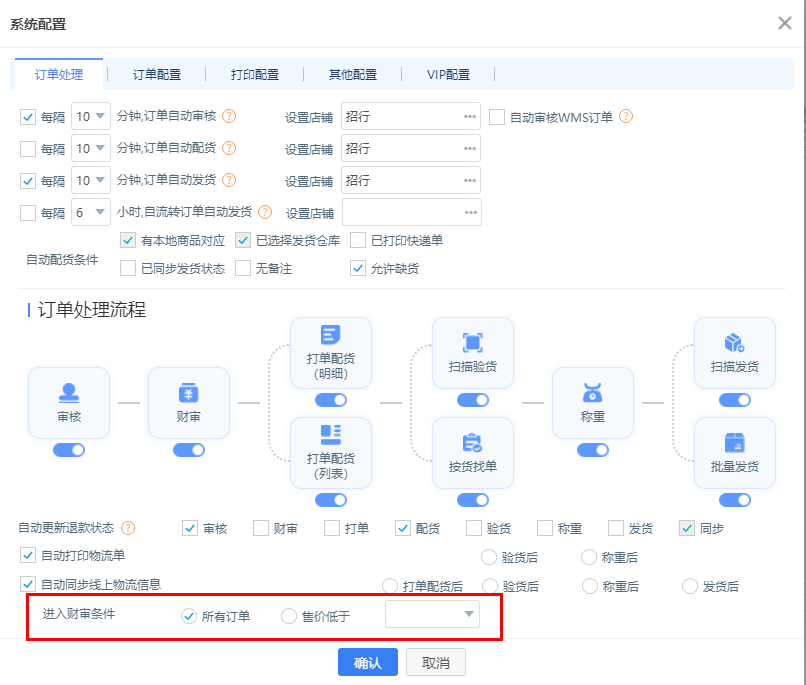
Task: Check 自动审核WMS订单 checkbox
Action: pyautogui.click(x=497, y=117)
